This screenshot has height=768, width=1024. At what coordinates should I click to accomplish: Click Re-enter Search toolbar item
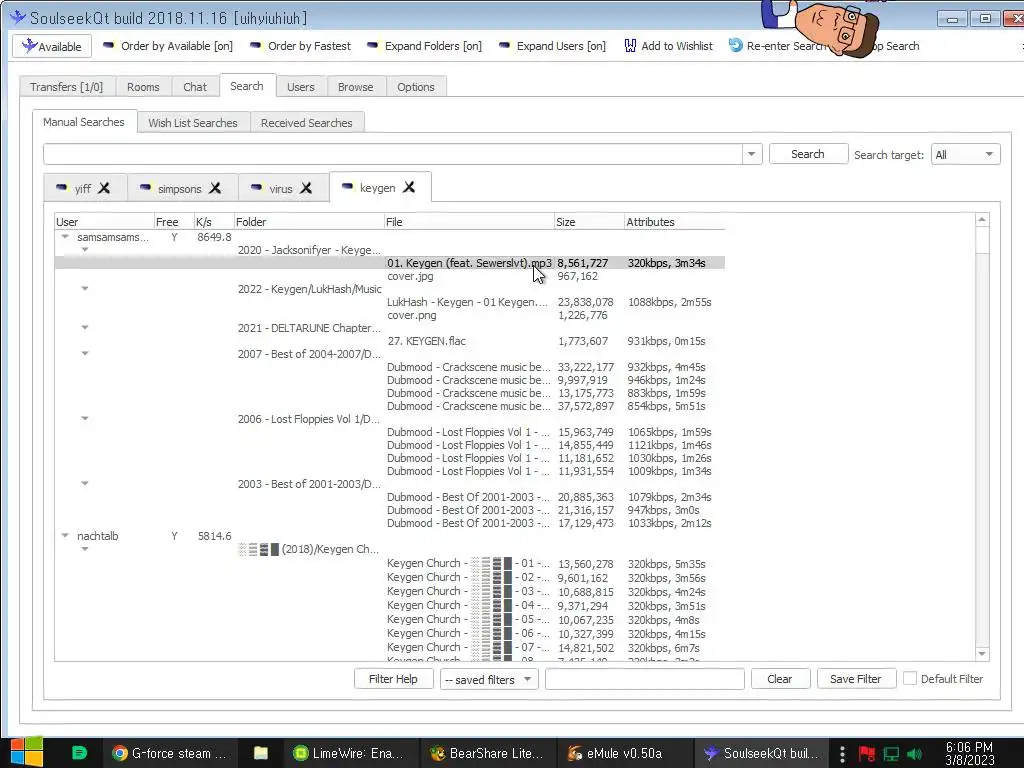click(x=777, y=46)
